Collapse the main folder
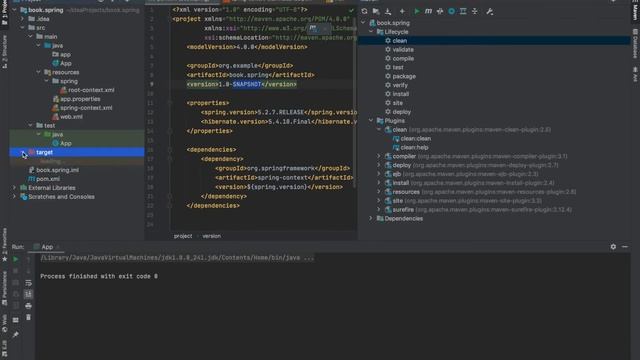Screen dimensions: 640x360 point(31,37)
